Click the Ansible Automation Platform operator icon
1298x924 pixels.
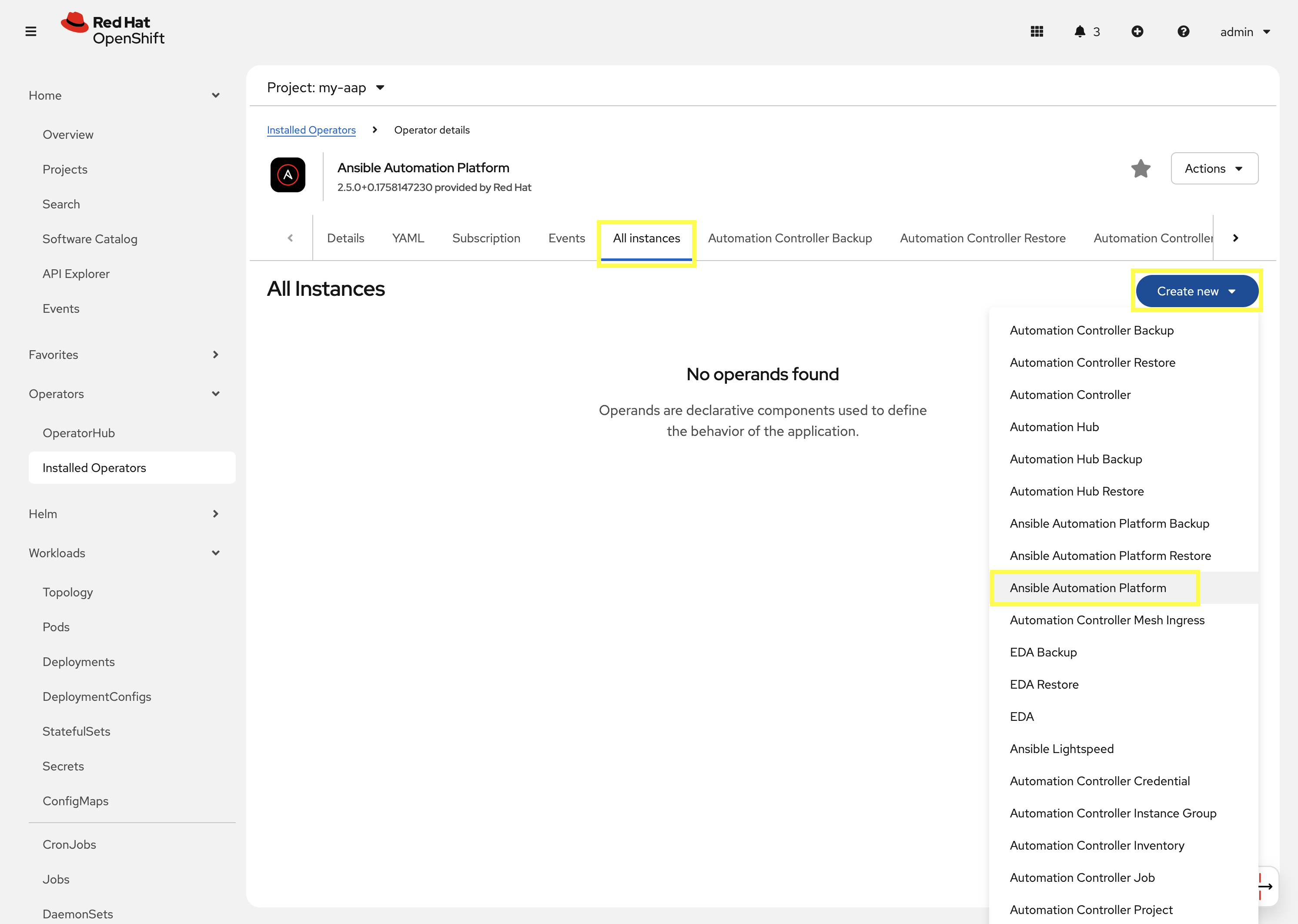point(287,175)
